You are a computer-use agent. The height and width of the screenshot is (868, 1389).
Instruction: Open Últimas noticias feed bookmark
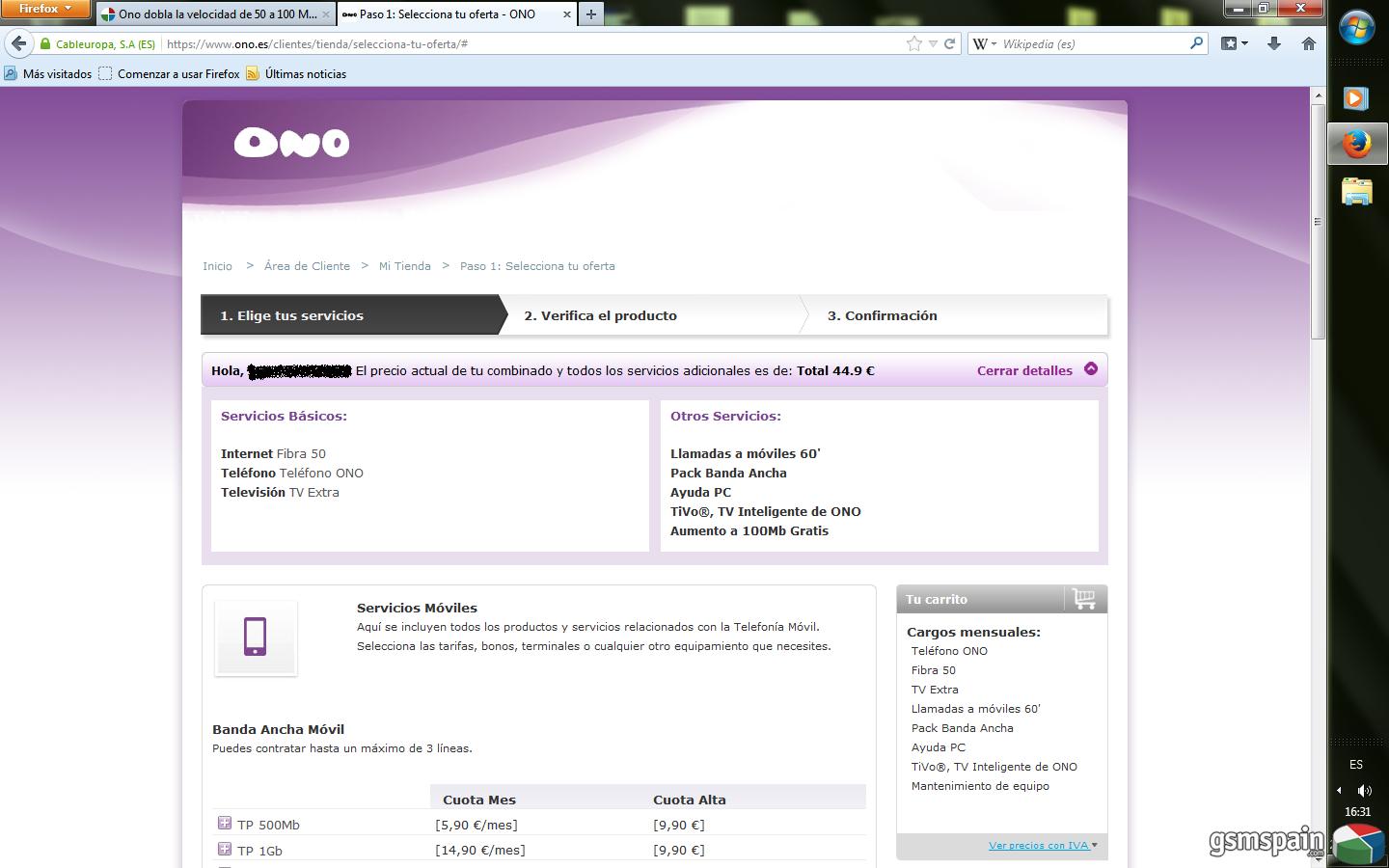click(296, 74)
